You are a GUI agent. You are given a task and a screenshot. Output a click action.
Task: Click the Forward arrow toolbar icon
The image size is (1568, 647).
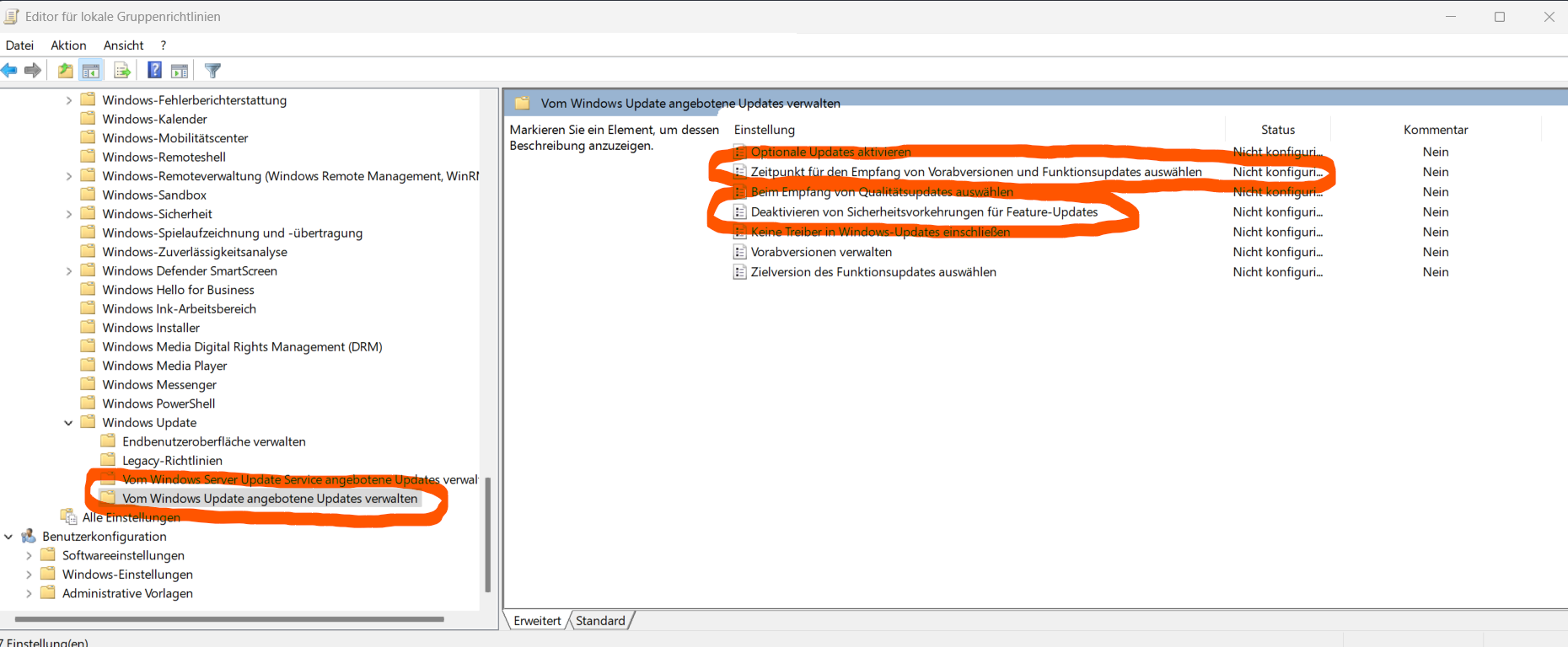click(x=33, y=71)
